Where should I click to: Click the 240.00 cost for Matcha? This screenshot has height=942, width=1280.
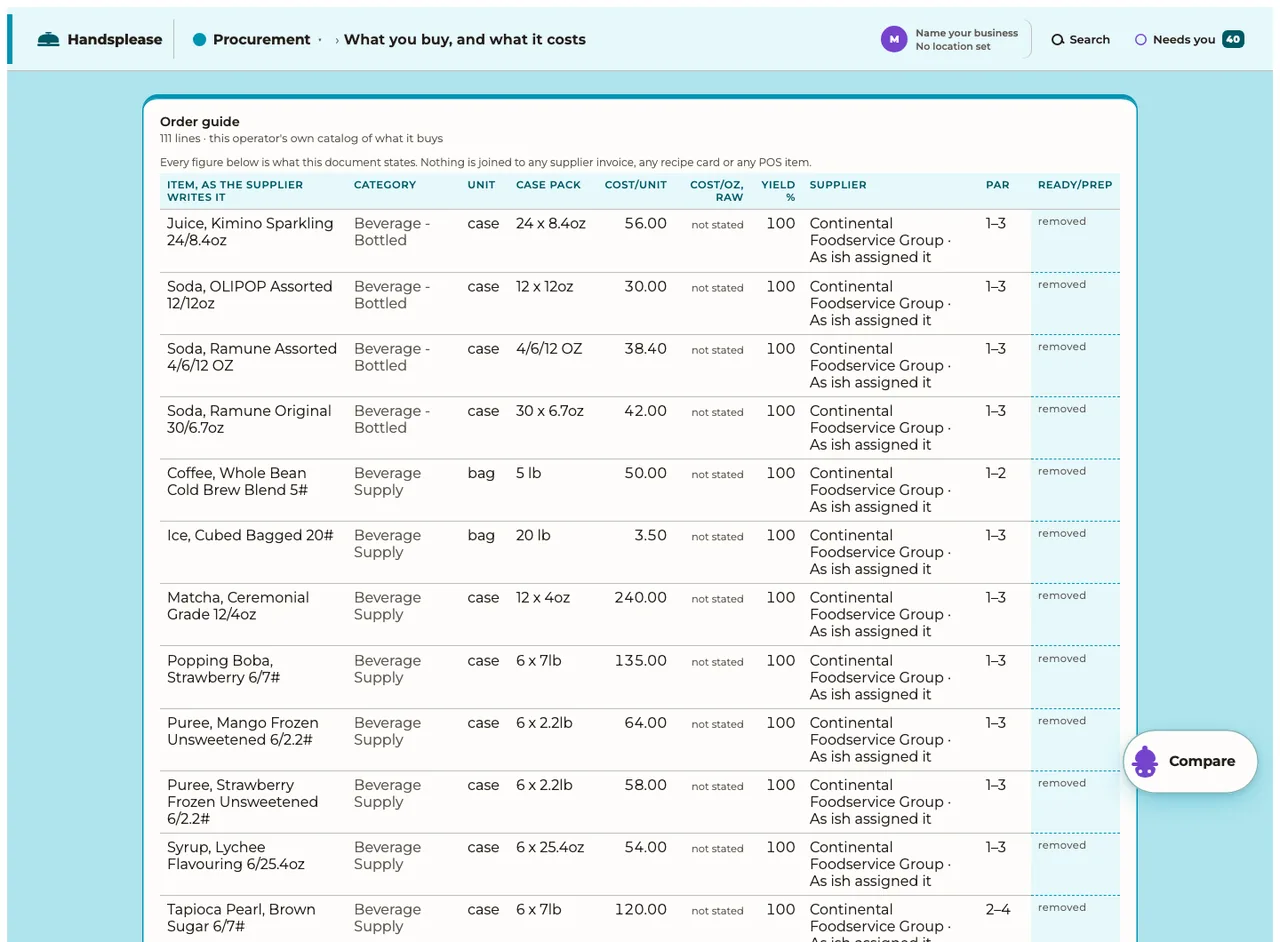[x=641, y=598]
